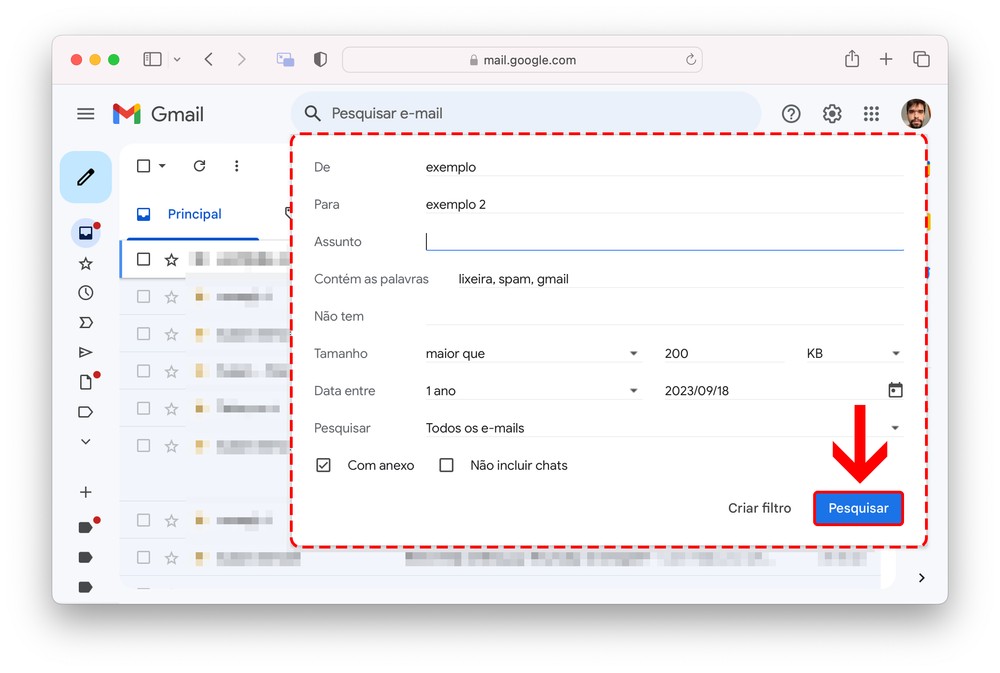
Task: Open the snoozed clock icon in sidebar
Action: (86, 293)
